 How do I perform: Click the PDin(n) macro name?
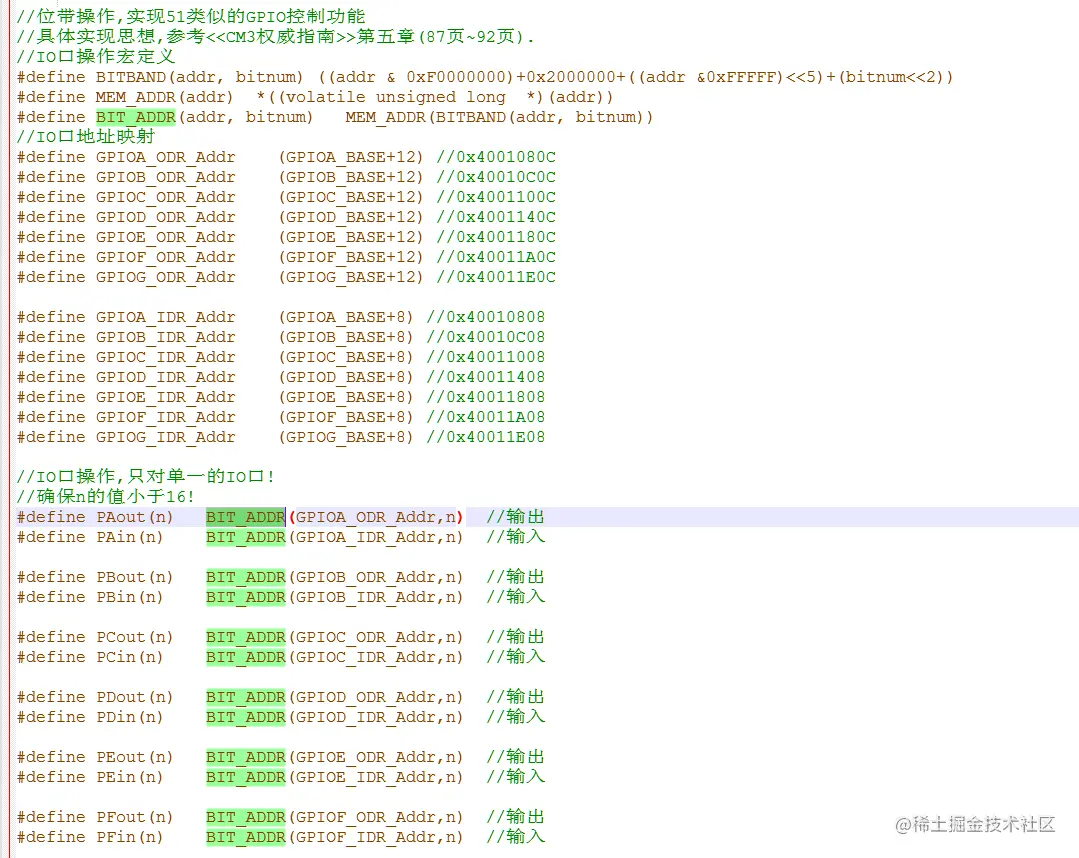(129, 717)
